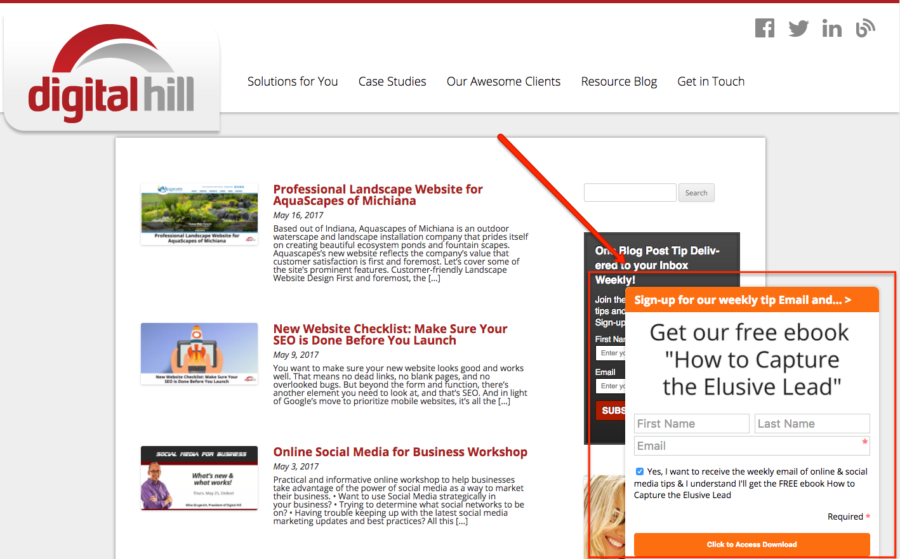This screenshot has height=559, width=900.
Task: Click the Click to Access Download button
Action: (x=752, y=545)
